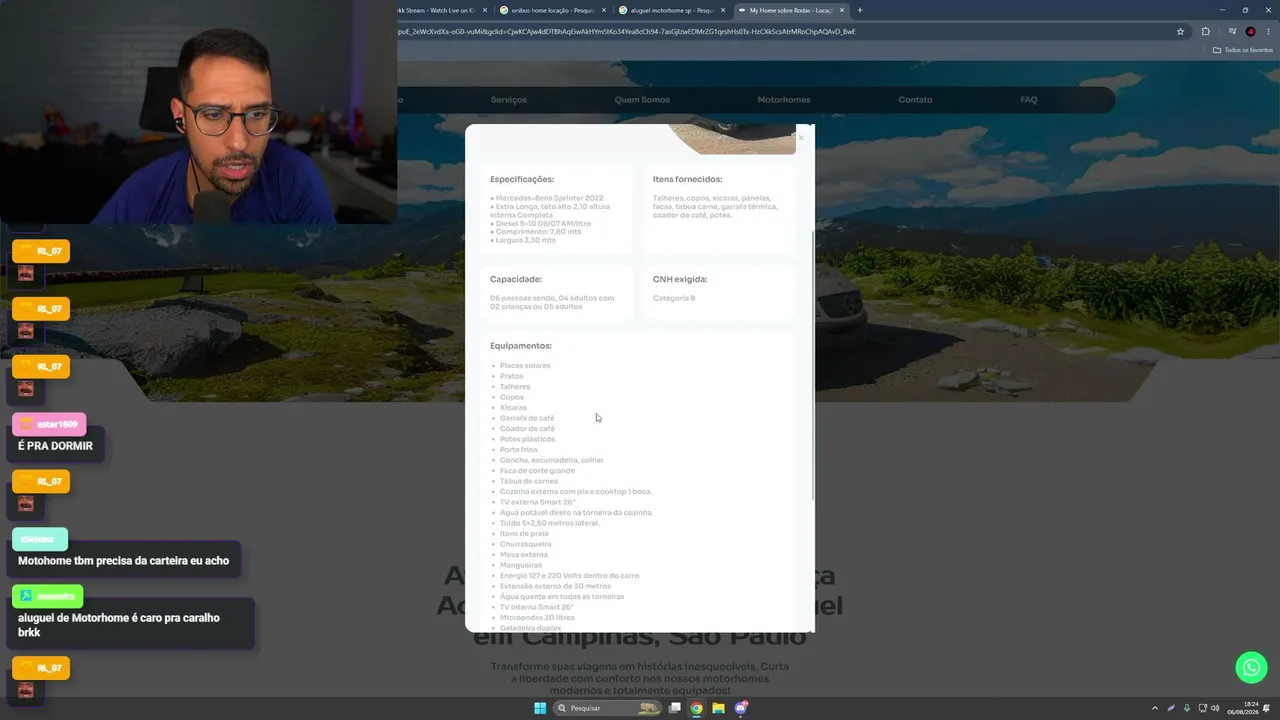Screen dimensions: 1280x720
Task: Click the 'Faca de corte grande' list item
Action: 537,471
